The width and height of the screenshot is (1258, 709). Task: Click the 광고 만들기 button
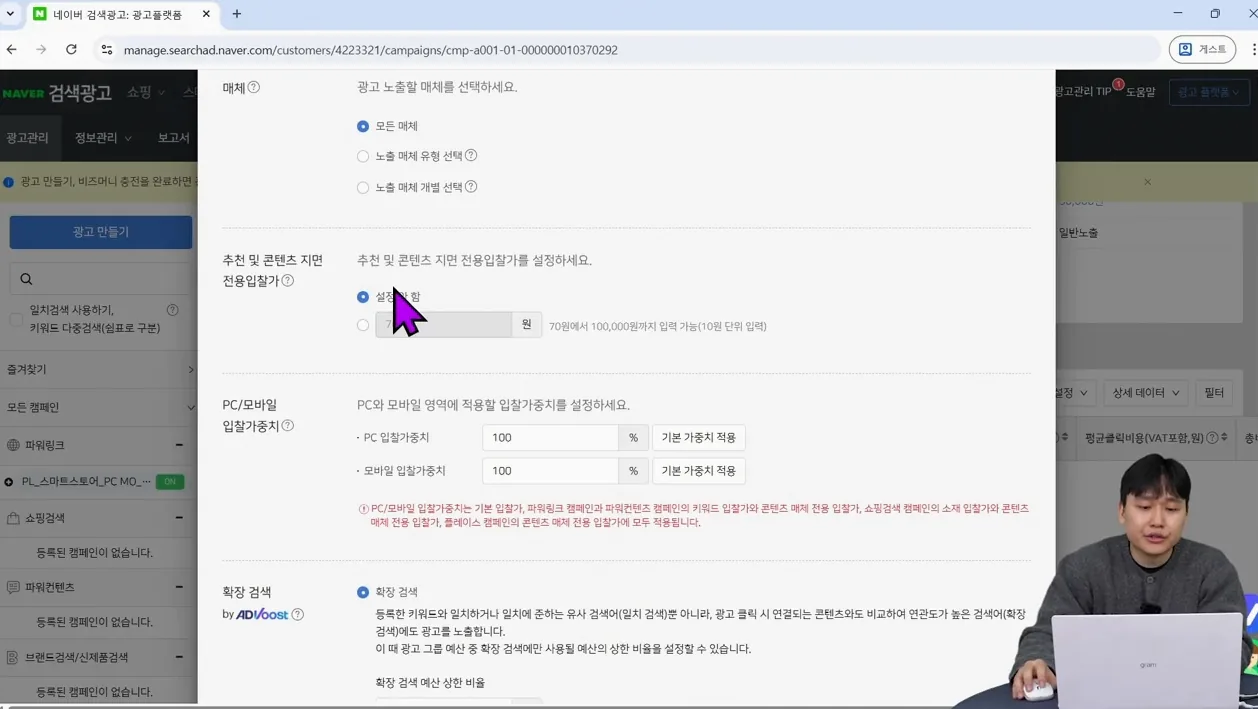101,232
